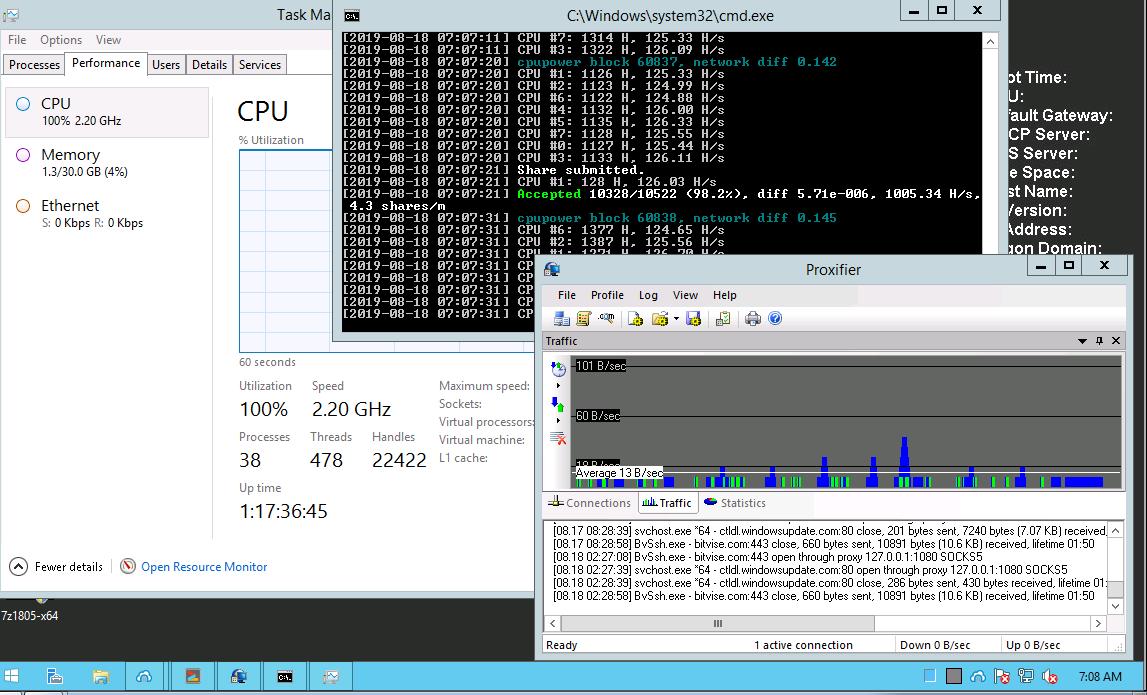
Task: Click the New Profile toolbar icon
Action: click(635, 318)
